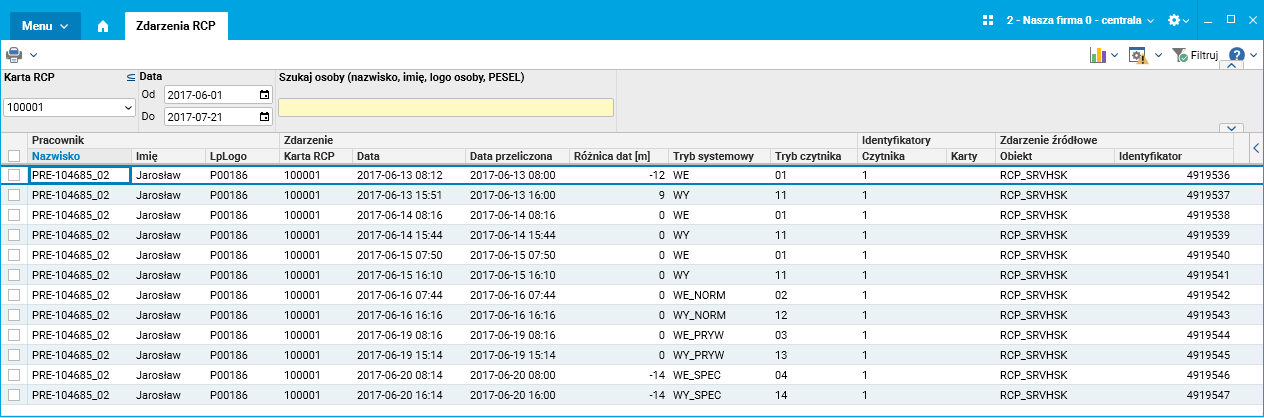
Task: Open the Menu button
Action: click(x=45, y=26)
